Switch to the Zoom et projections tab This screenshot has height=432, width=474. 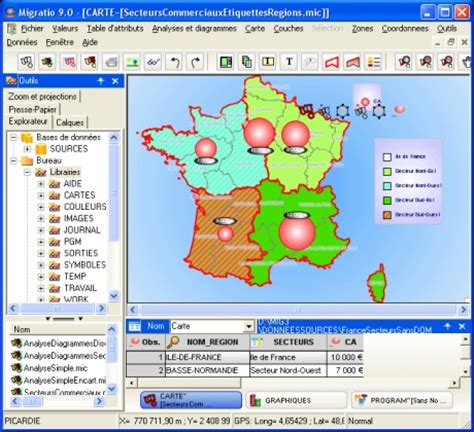43,97
